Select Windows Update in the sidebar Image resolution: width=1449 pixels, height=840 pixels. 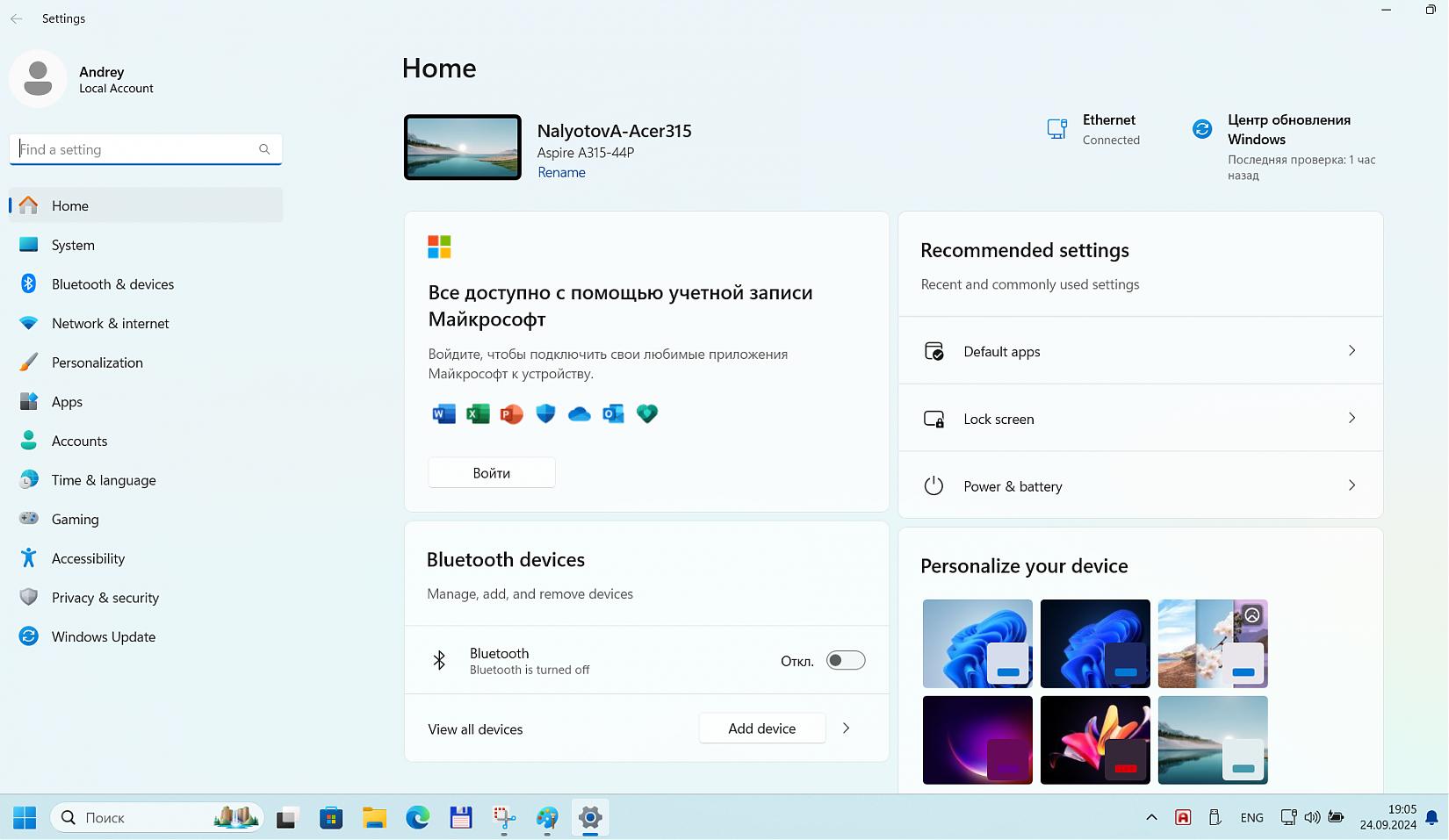[x=146, y=637]
